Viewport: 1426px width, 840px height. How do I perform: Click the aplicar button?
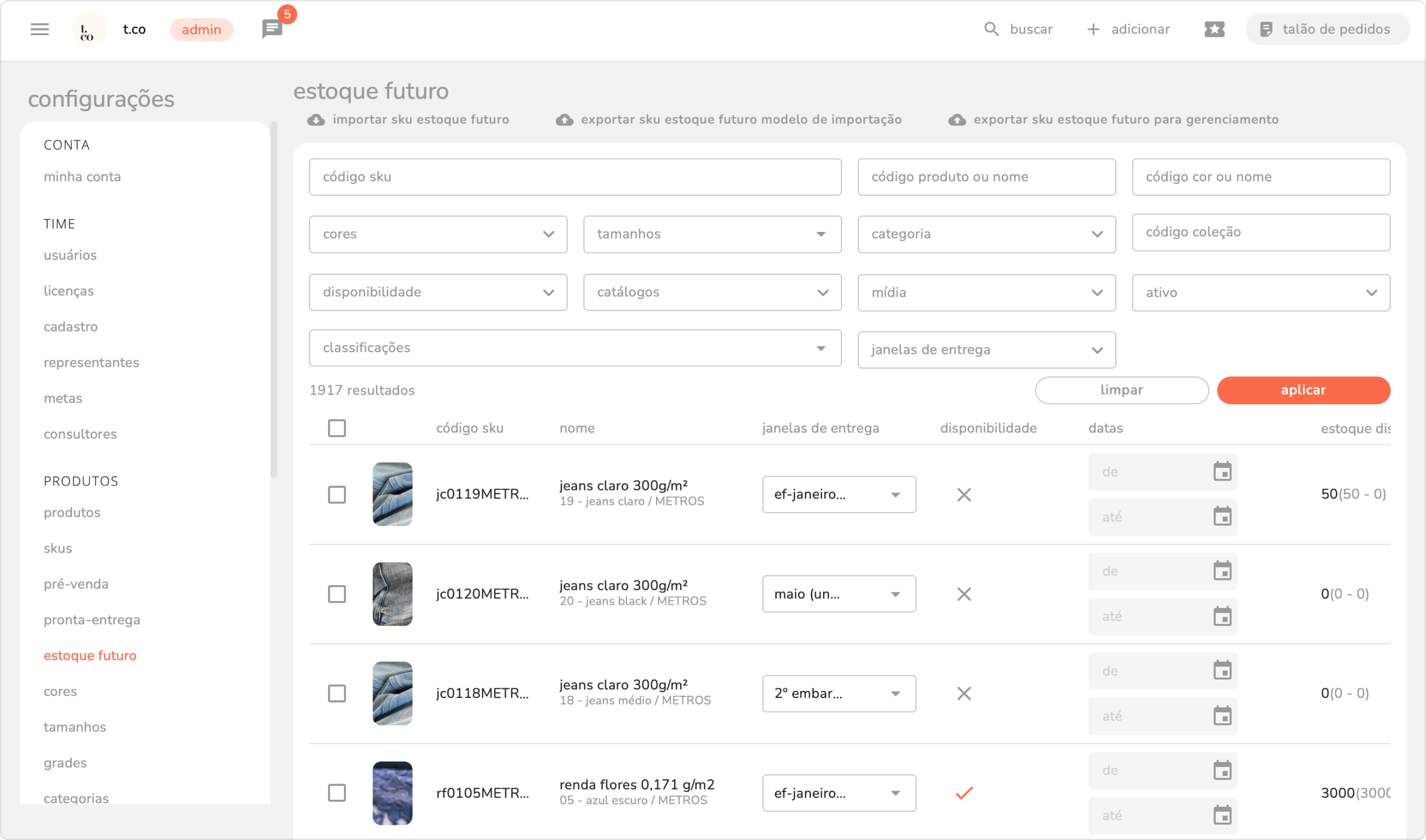coord(1303,390)
